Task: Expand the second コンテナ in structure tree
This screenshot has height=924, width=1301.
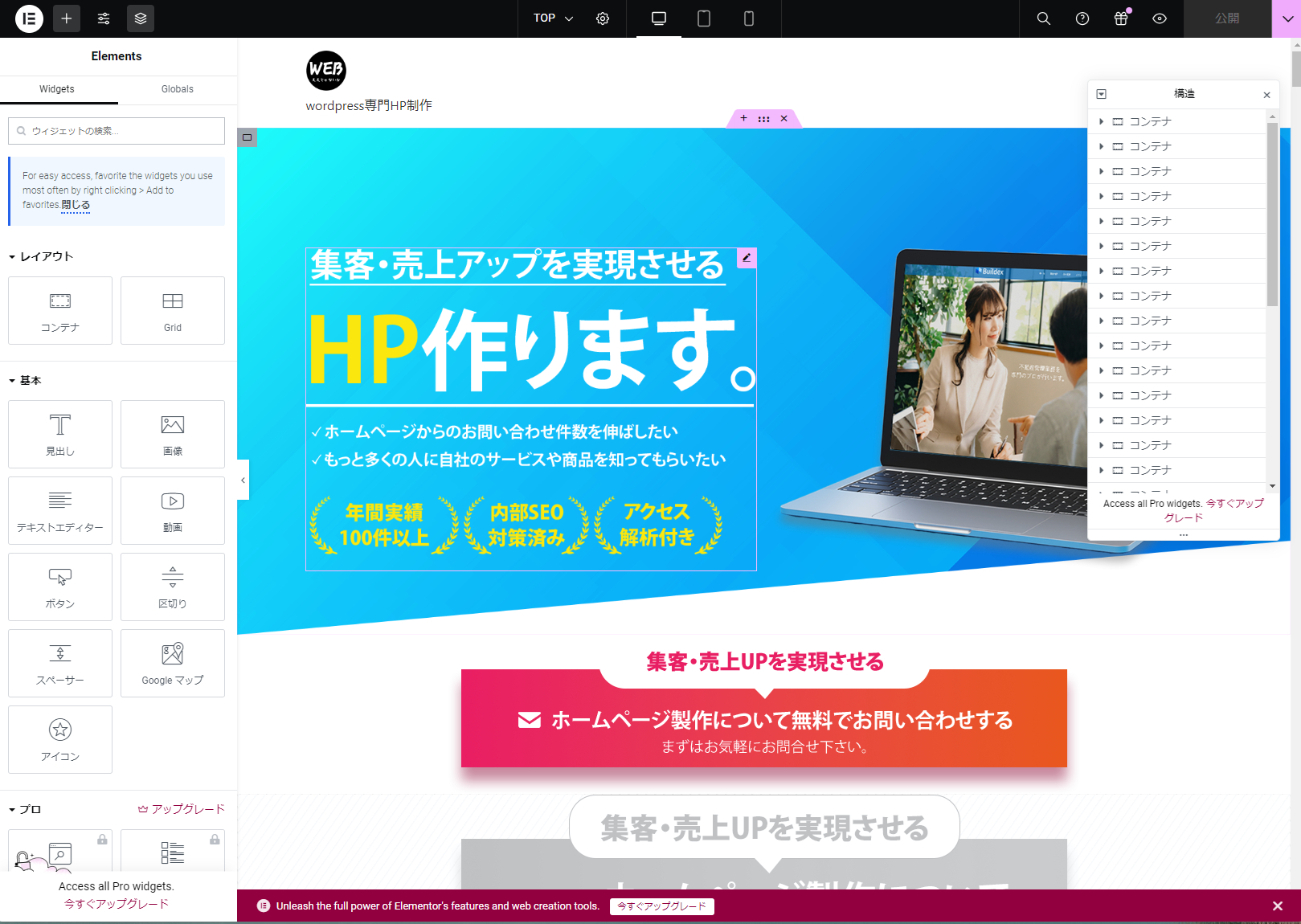Action: (1101, 147)
